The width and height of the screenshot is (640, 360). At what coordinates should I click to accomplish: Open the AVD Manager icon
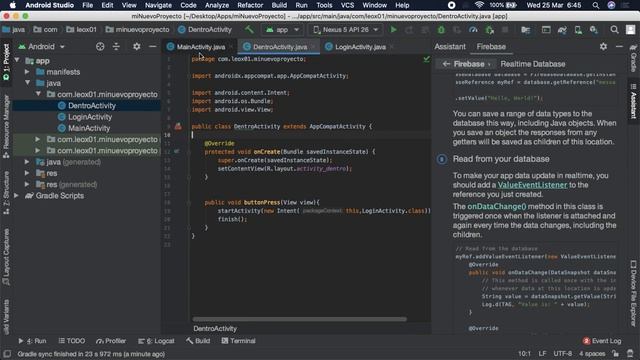pos(578,29)
